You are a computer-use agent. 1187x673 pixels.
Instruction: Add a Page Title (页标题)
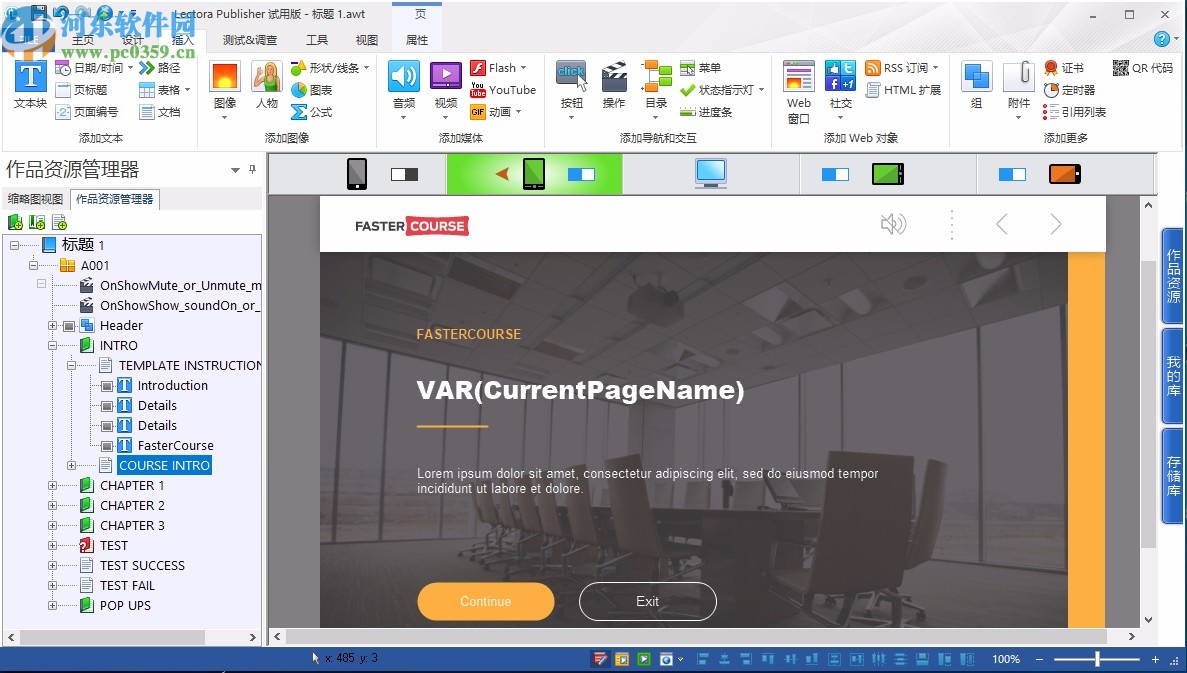click(x=81, y=90)
